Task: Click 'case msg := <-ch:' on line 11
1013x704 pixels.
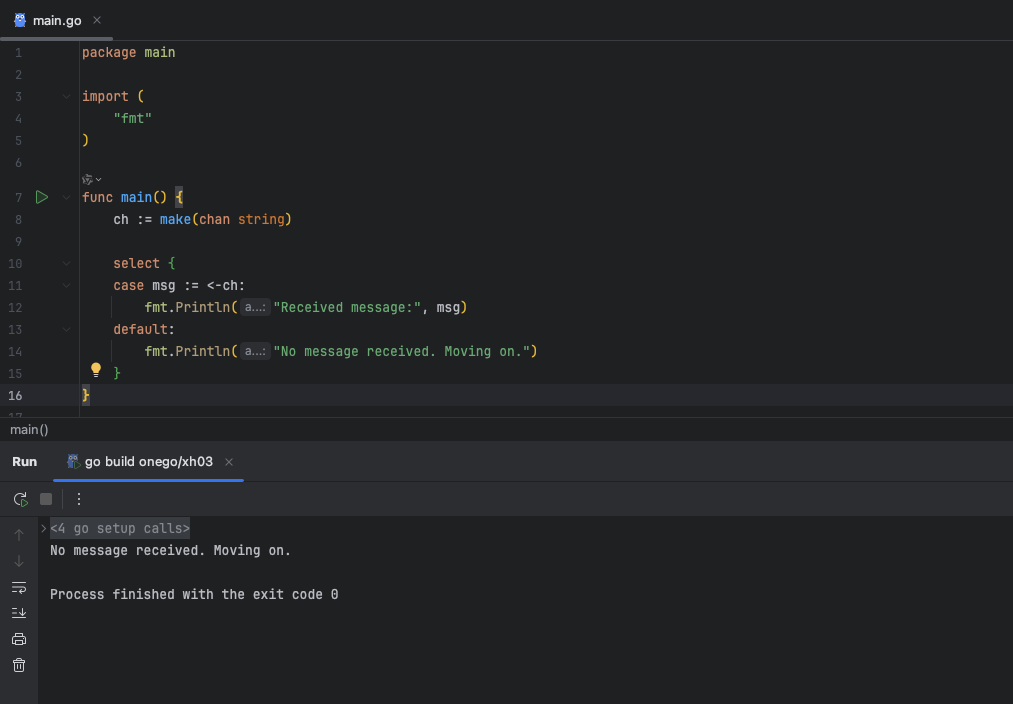Action: 179,285
